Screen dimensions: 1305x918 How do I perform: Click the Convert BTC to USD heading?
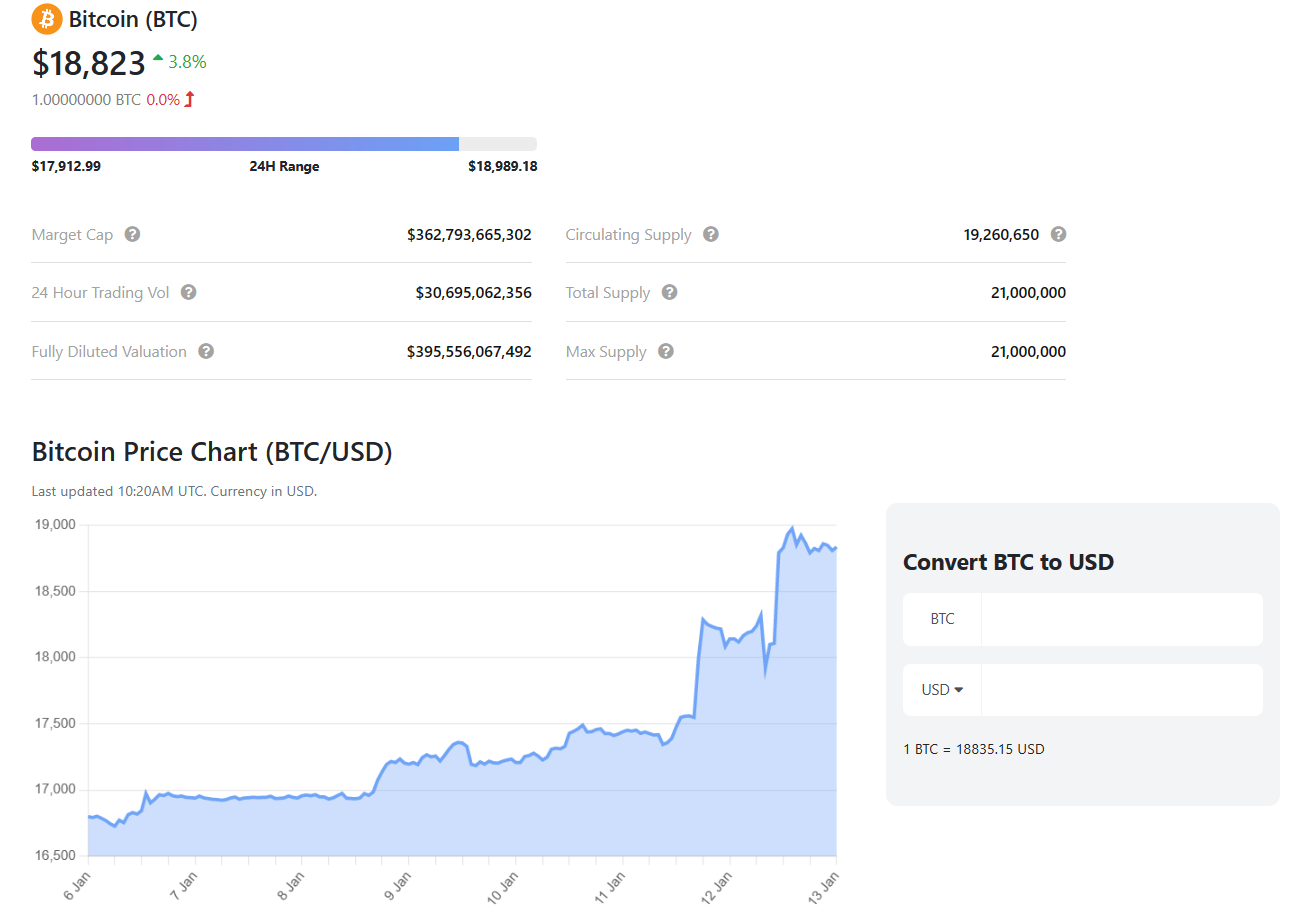pyautogui.click(x=1008, y=562)
